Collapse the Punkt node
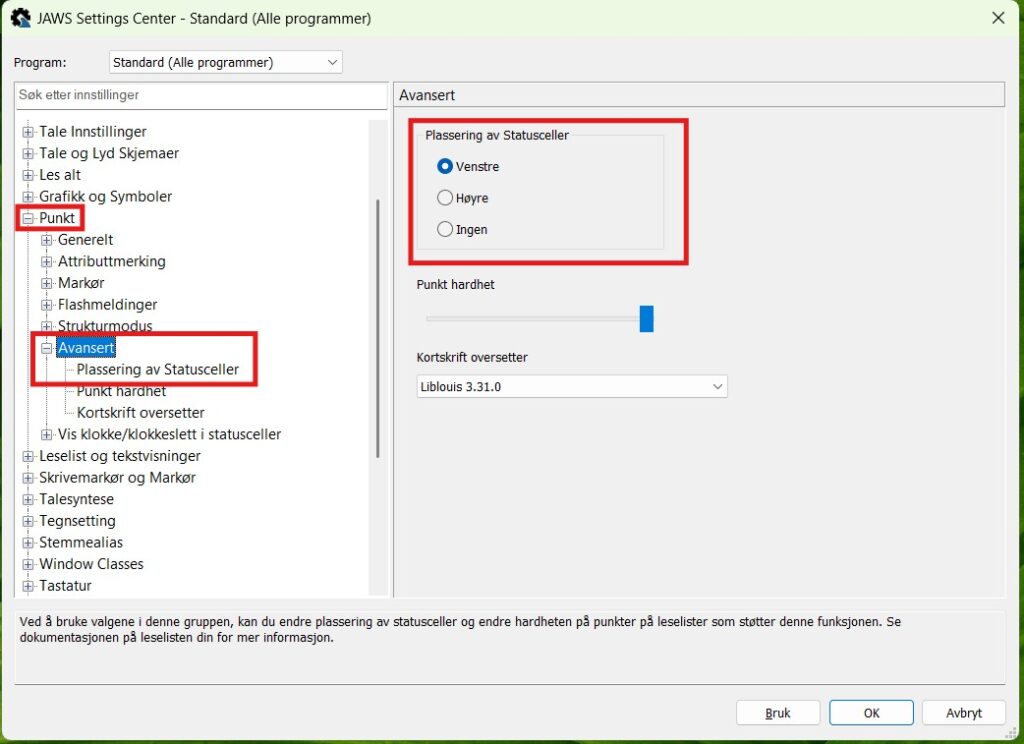Screen dimensions: 1024x744 click(28, 218)
